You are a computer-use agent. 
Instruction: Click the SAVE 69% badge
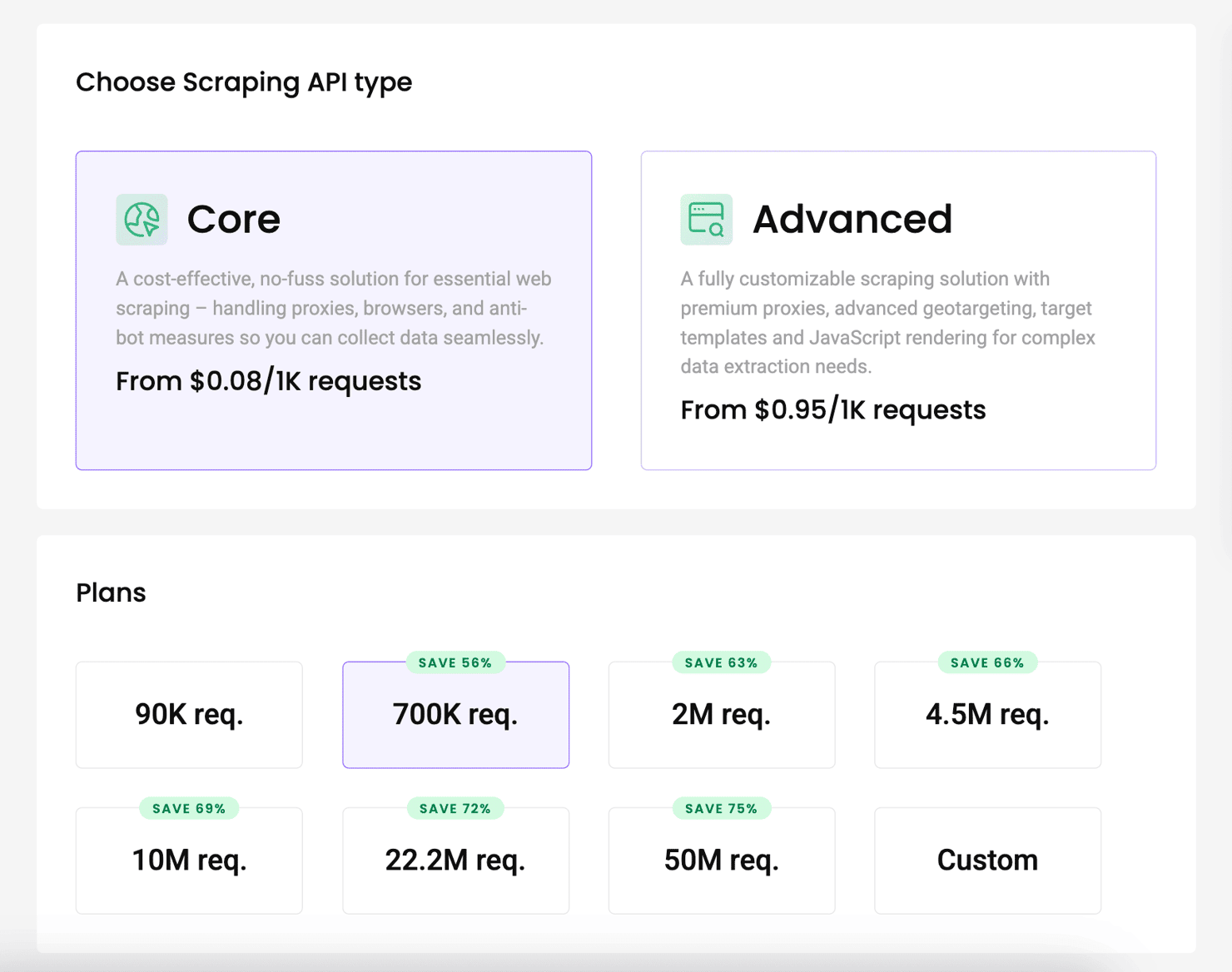tap(189, 809)
